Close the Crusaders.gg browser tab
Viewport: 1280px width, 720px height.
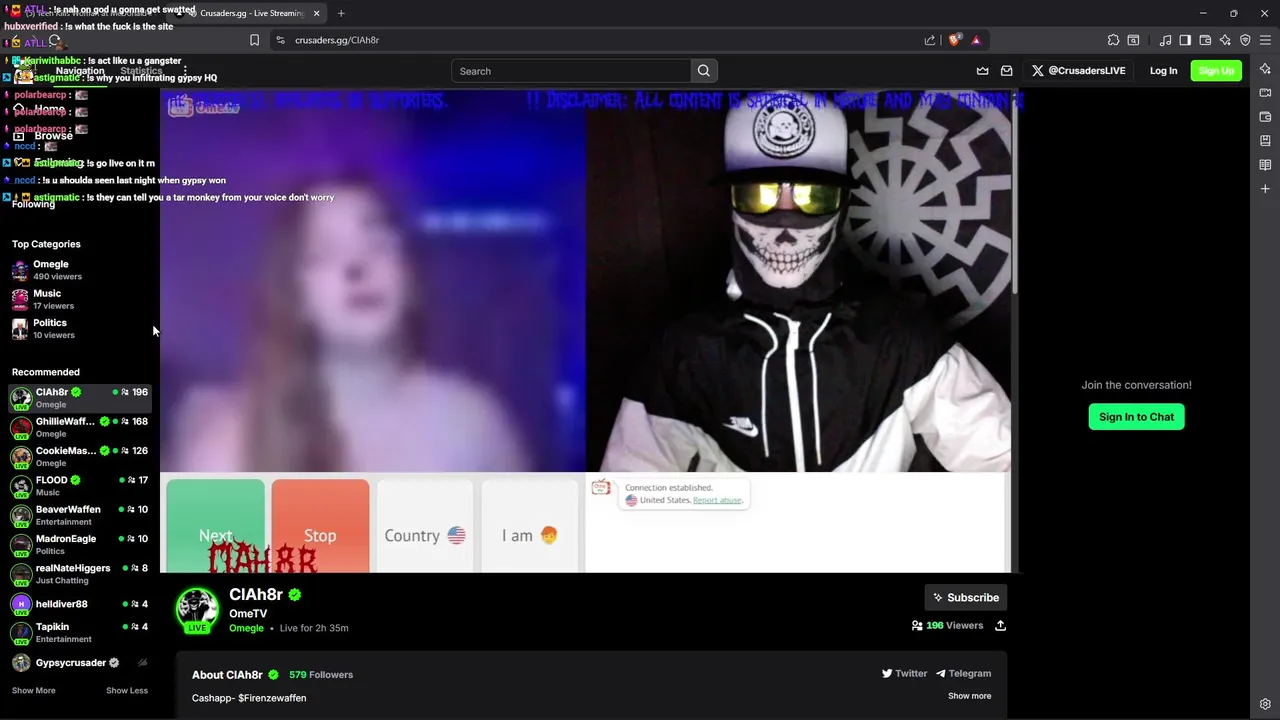point(316,13)
